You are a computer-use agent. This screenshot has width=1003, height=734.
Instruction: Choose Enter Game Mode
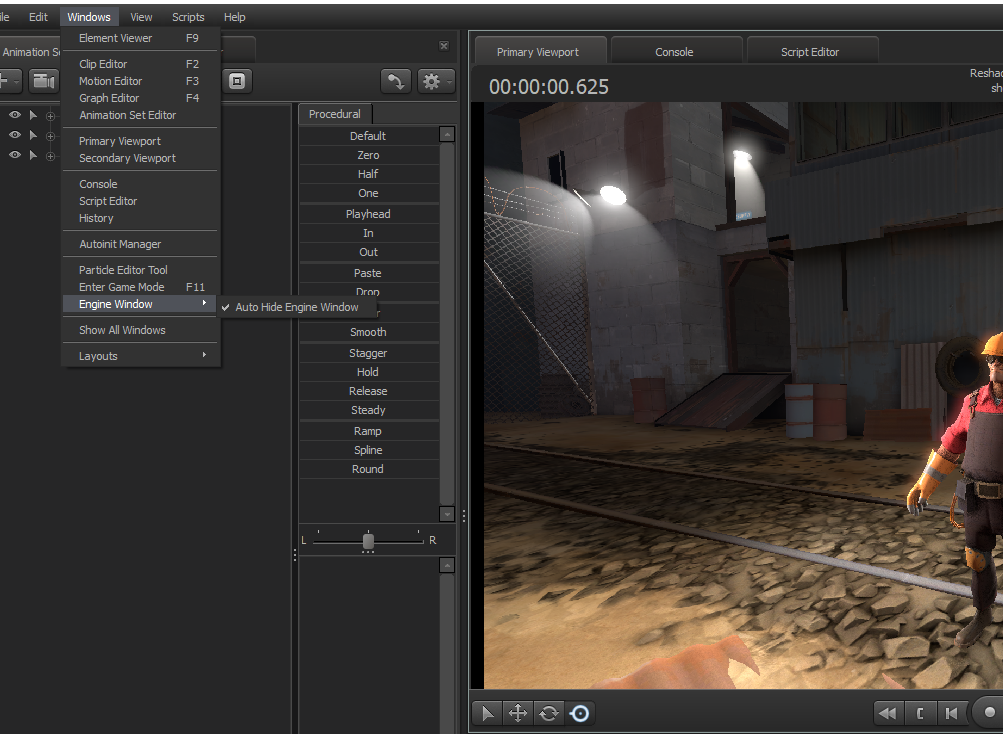pos(140,287)
